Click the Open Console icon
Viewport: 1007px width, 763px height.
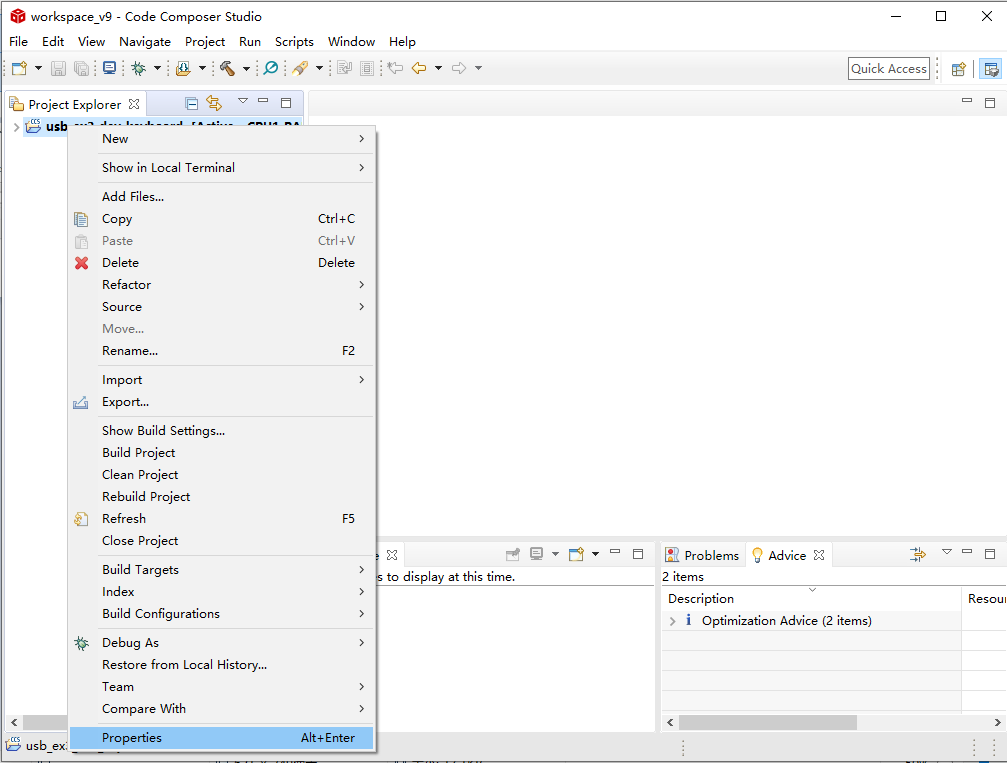[577, 554]
